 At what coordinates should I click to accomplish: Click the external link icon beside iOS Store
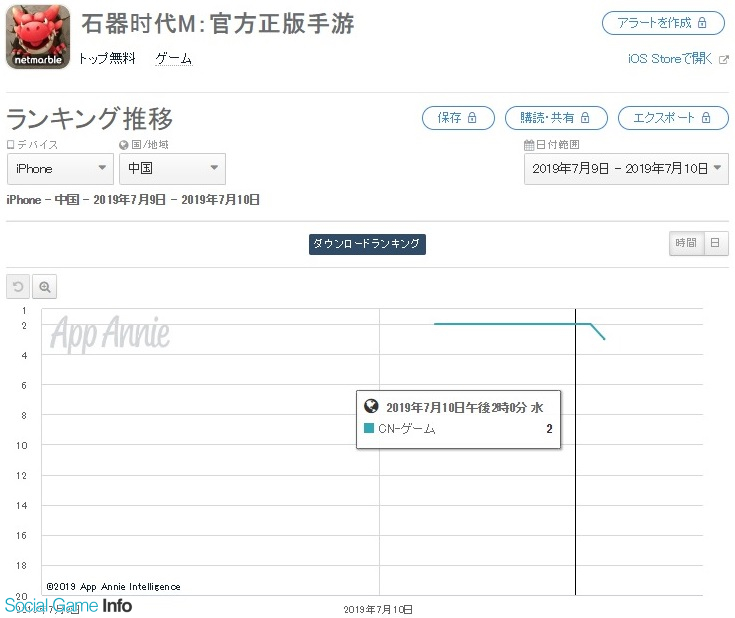coord(724,60)
